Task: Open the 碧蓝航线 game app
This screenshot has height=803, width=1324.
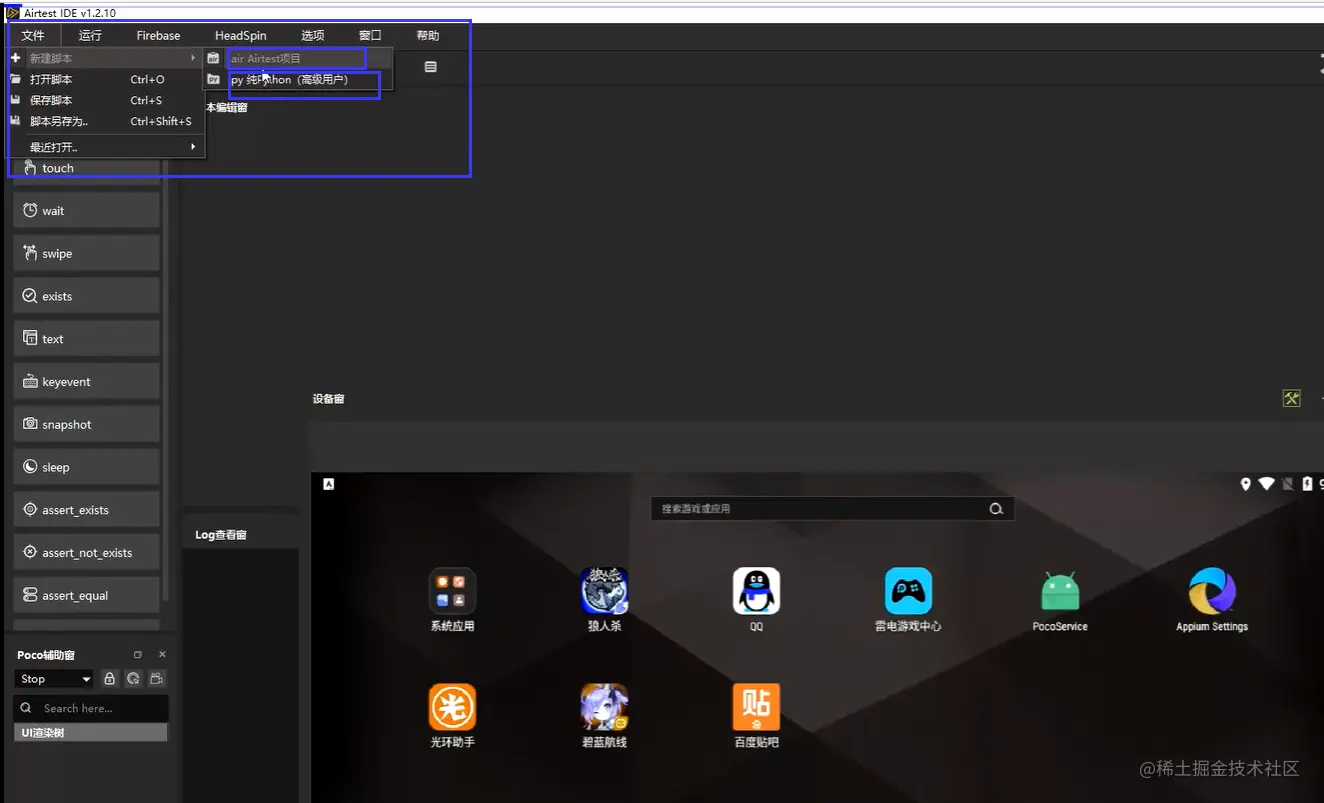Action: [x=604, y=708]
